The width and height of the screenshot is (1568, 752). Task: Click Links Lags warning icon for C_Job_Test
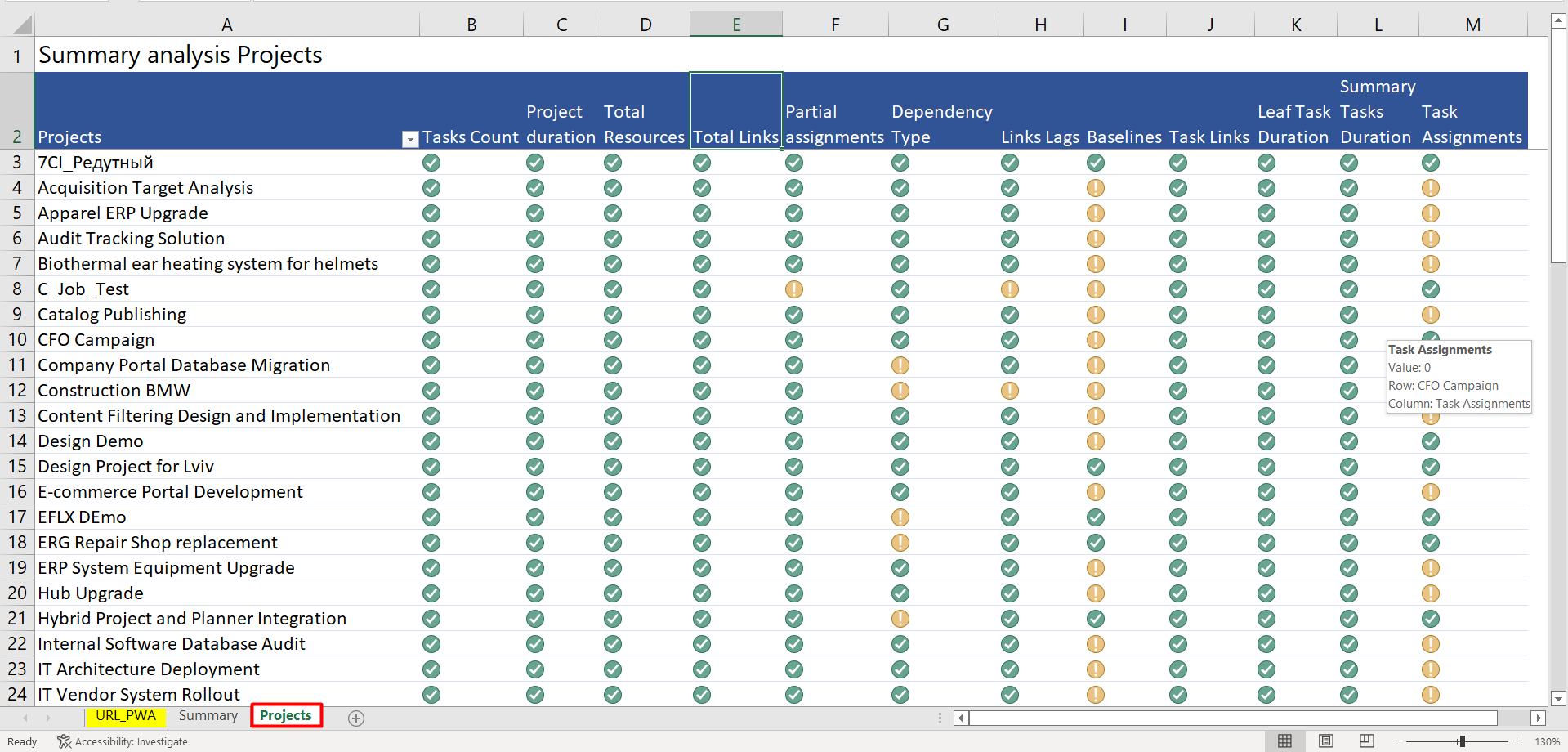pyautogui.click(x=1010, y=289)
